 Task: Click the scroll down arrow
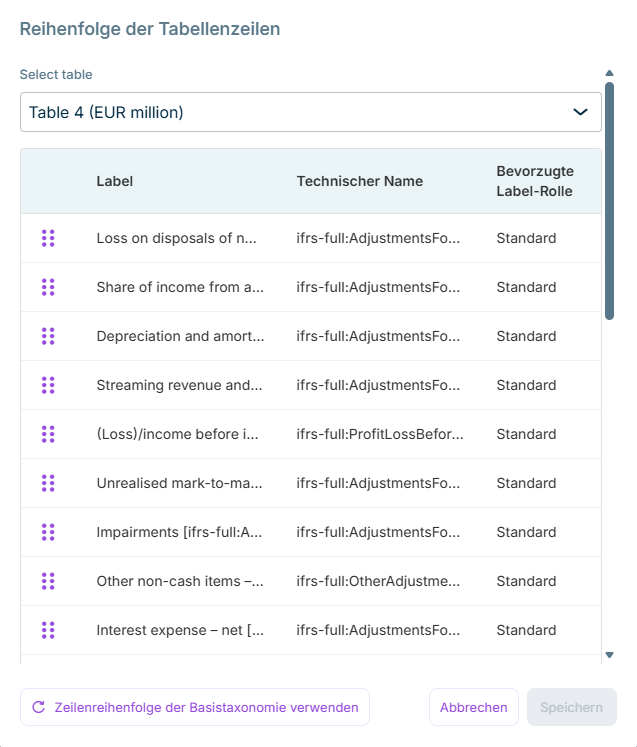tap(609, 655)
